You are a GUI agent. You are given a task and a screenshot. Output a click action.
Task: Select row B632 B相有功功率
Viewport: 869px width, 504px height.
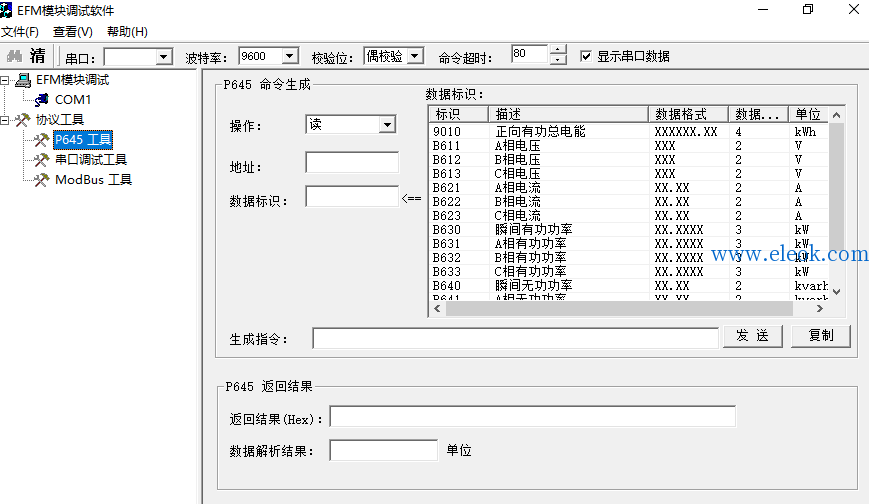coord(629,258)
